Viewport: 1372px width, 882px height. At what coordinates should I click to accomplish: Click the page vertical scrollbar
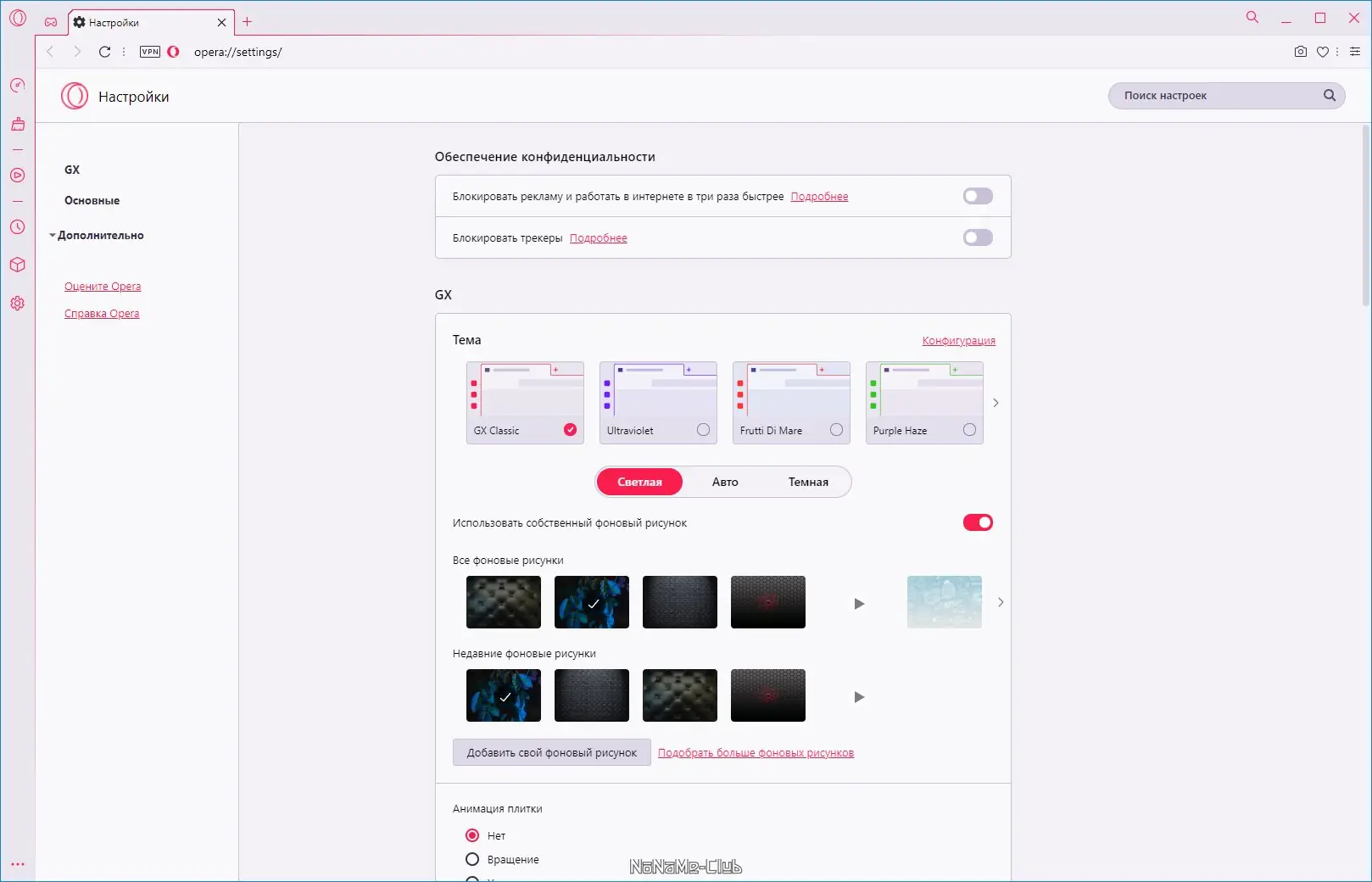(1366, 215)
